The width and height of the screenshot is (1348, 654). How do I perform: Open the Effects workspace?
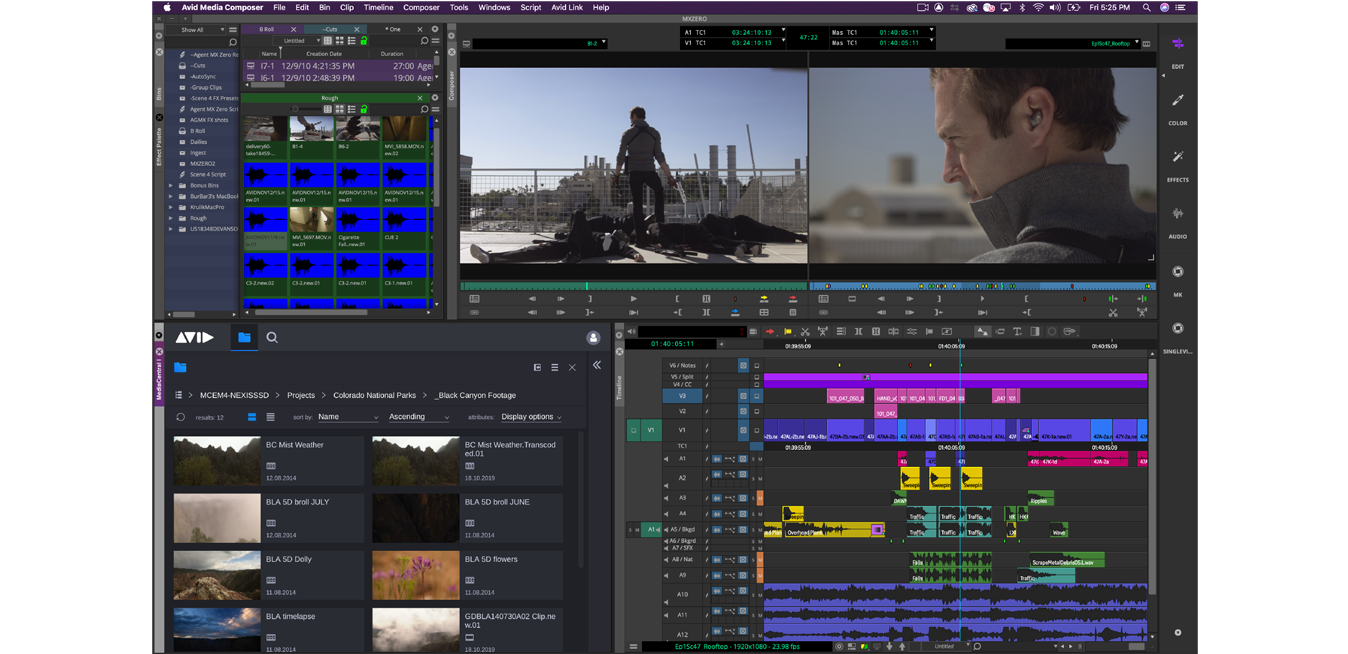tap(1177, 165)
